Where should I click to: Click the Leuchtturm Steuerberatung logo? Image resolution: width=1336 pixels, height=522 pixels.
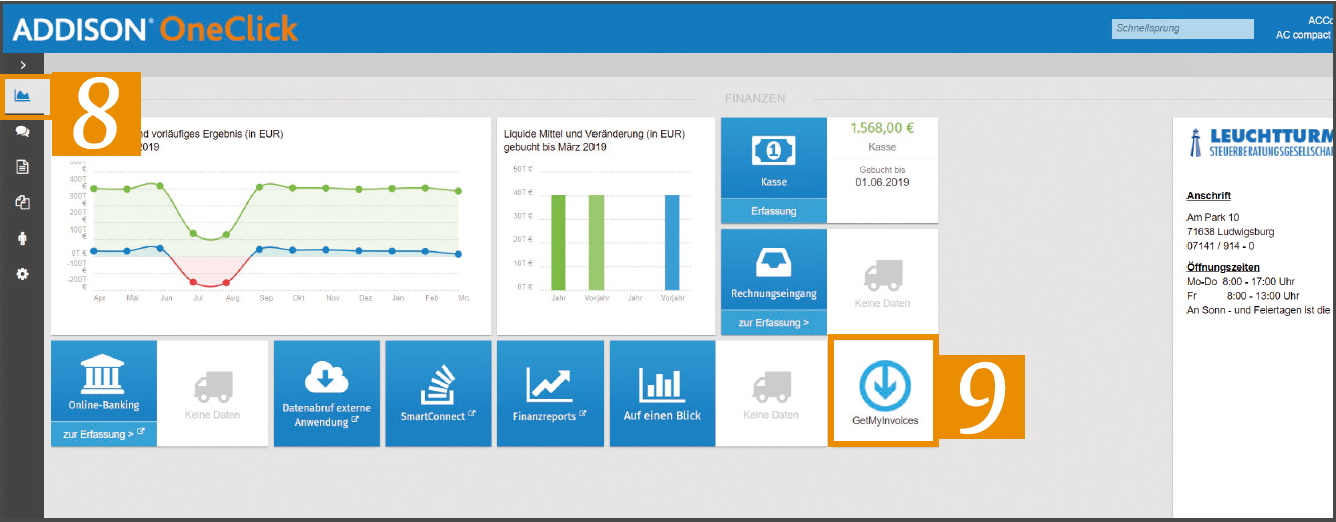tap(1260, 143)
